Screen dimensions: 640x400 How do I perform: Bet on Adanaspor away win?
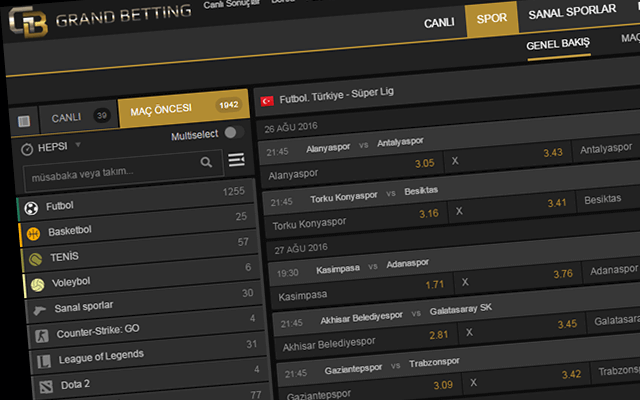coord(612,270)
